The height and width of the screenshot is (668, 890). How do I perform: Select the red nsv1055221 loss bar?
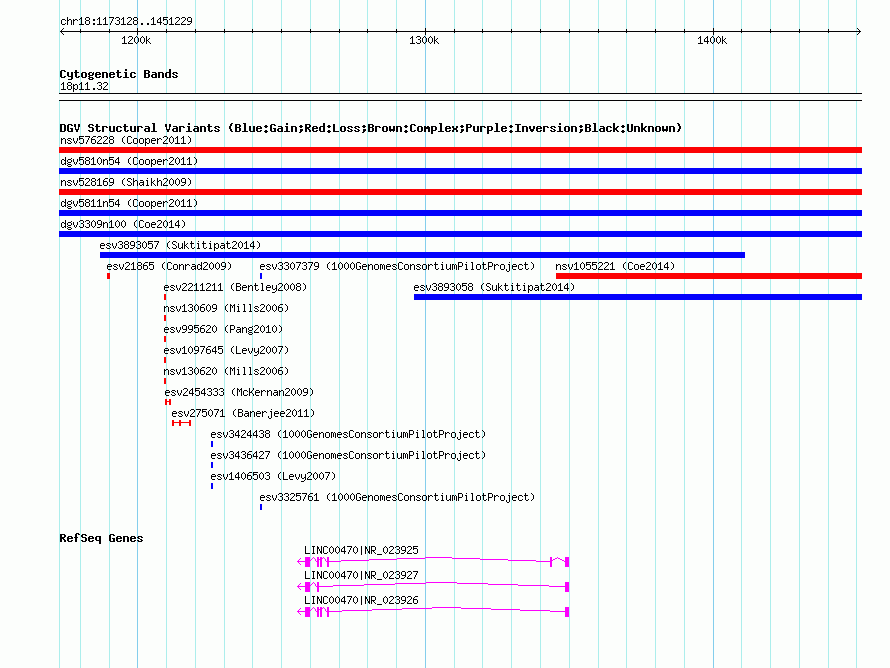(x=709, y=276)
